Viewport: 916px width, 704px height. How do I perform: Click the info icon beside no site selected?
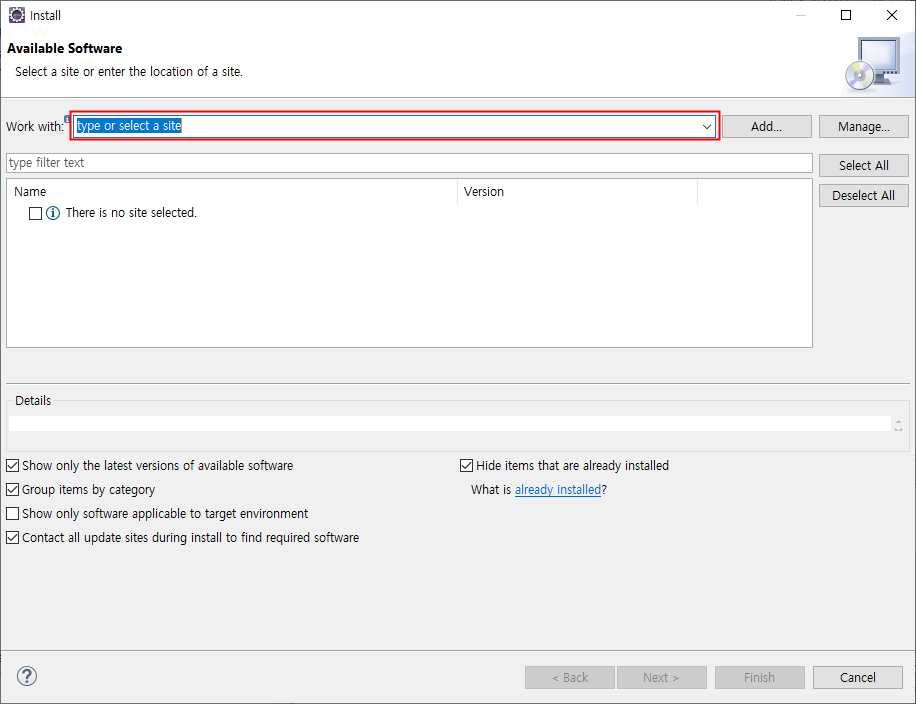(53, 213)
